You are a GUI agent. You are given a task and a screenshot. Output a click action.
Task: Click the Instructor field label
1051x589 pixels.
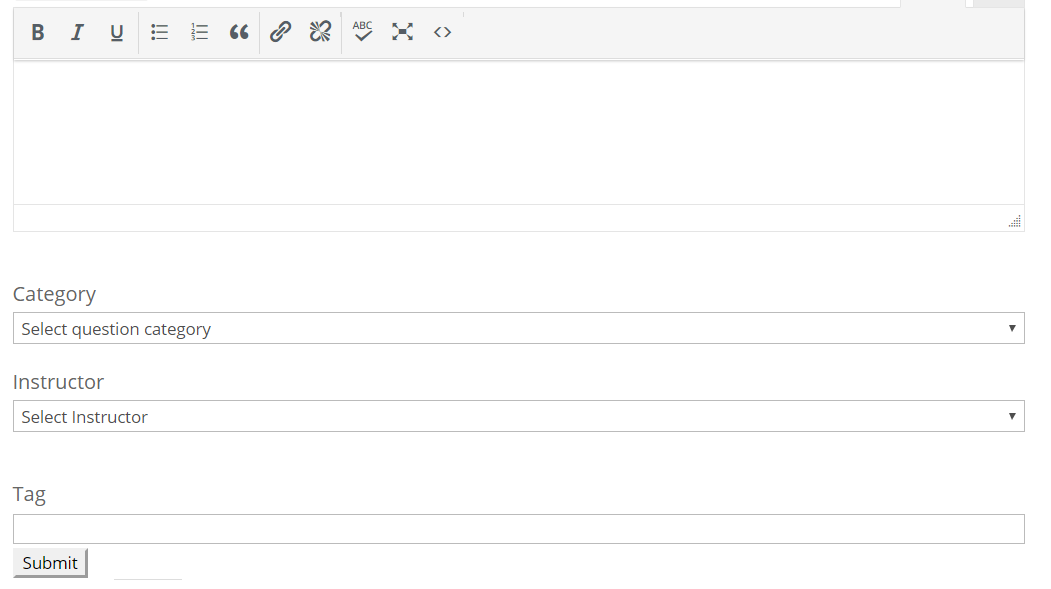pyautogui.click(x=58, y=382)
